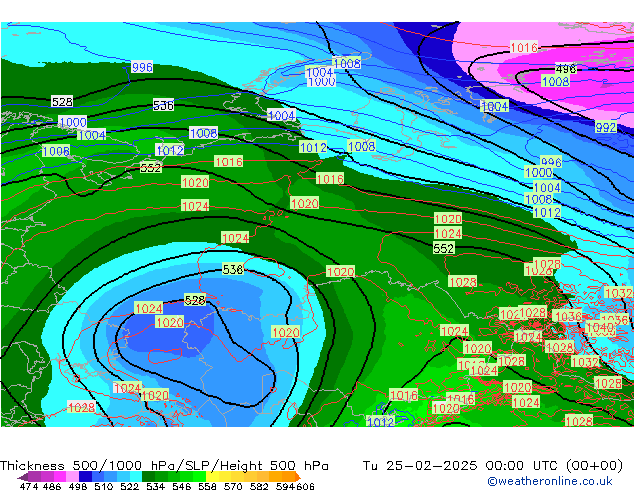The image size is (634, 490).
Task: Click the blue 1006 isobar label
Action: [56, 152]
